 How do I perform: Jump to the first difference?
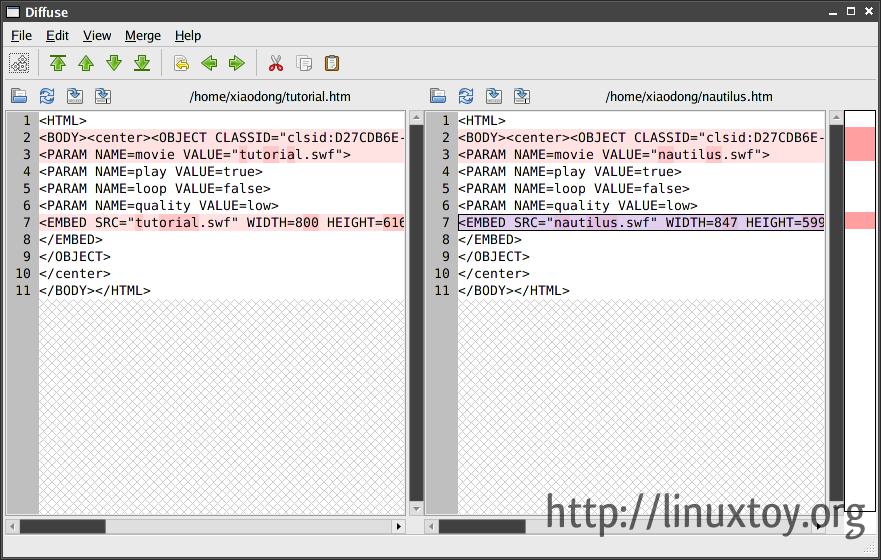pyautogui.click(x=58, y=63)
